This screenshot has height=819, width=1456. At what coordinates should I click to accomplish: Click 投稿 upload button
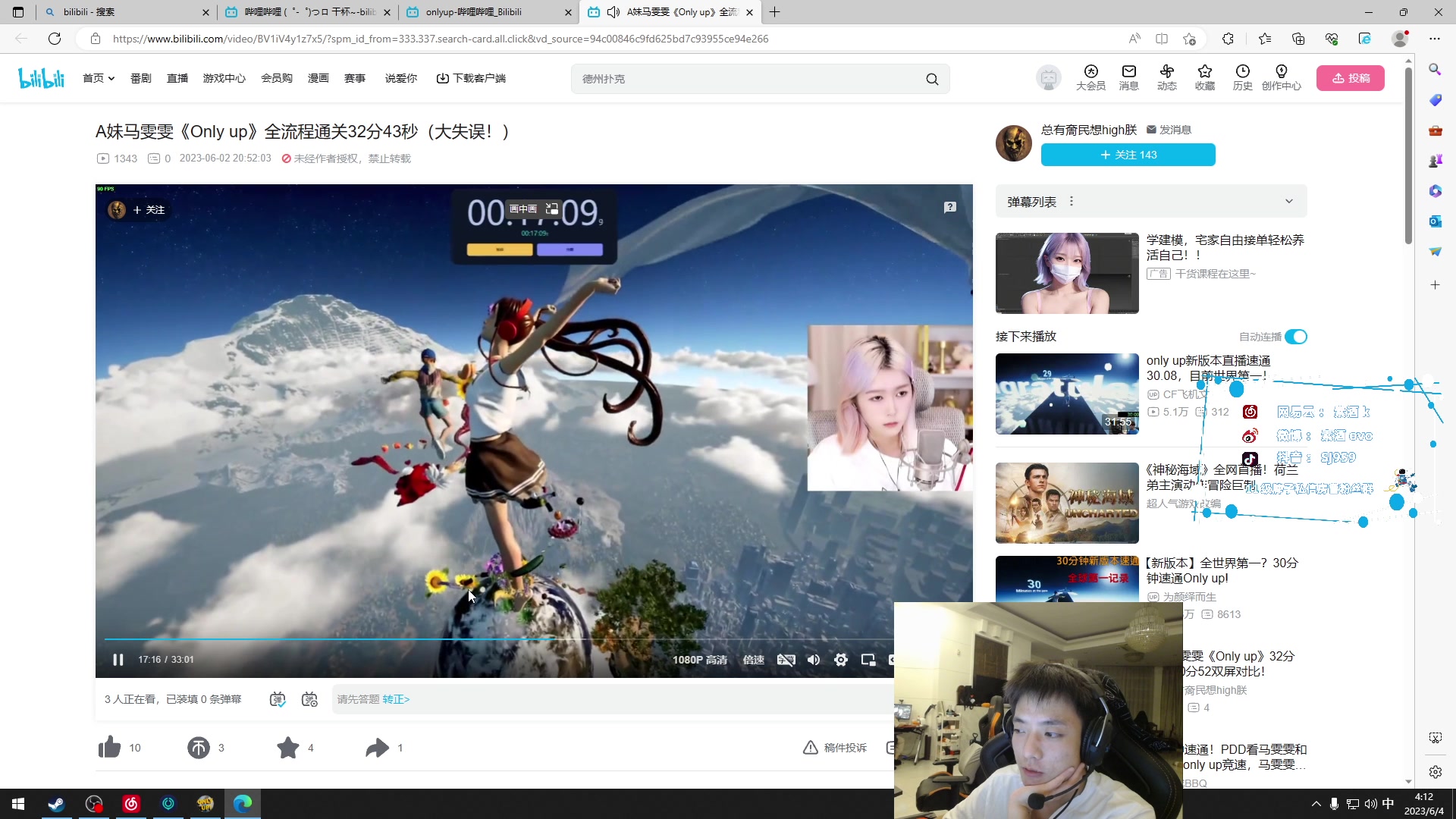pyautogui.click(x=1351, y=78)
